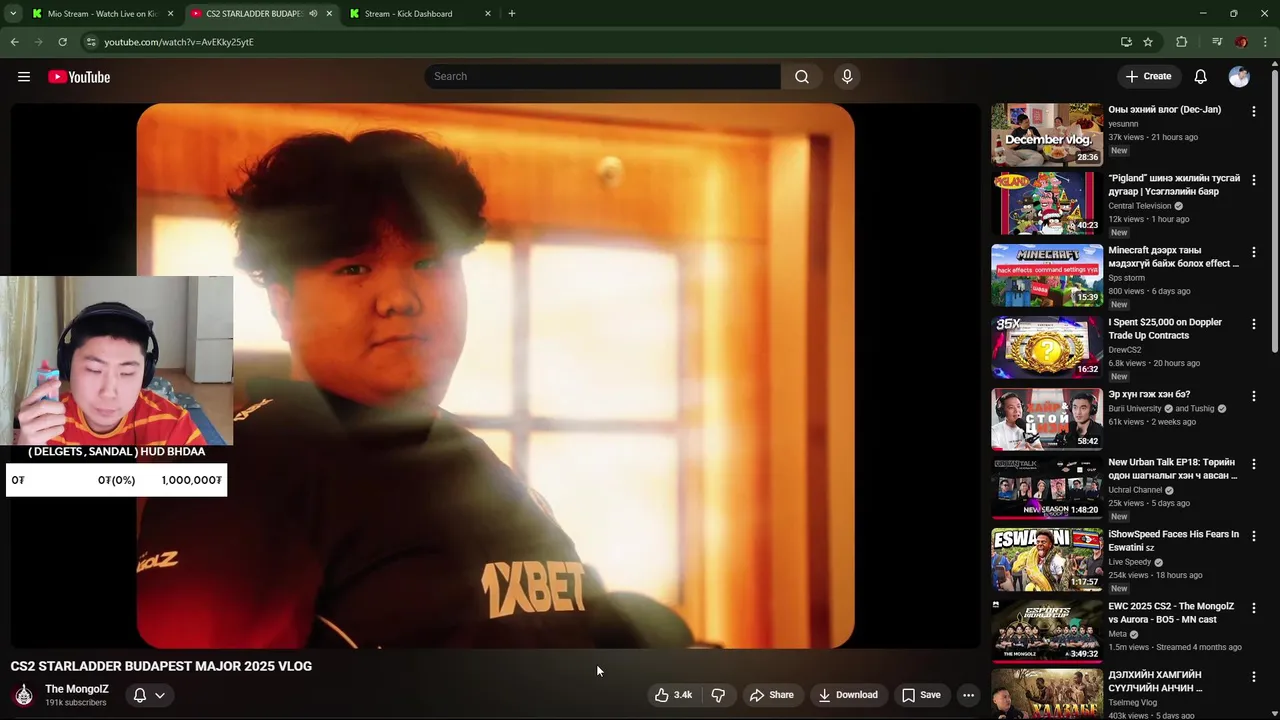The height and width of the screenshot is (720, 1280).
Task: Download the video
Action: pos(847,695)
